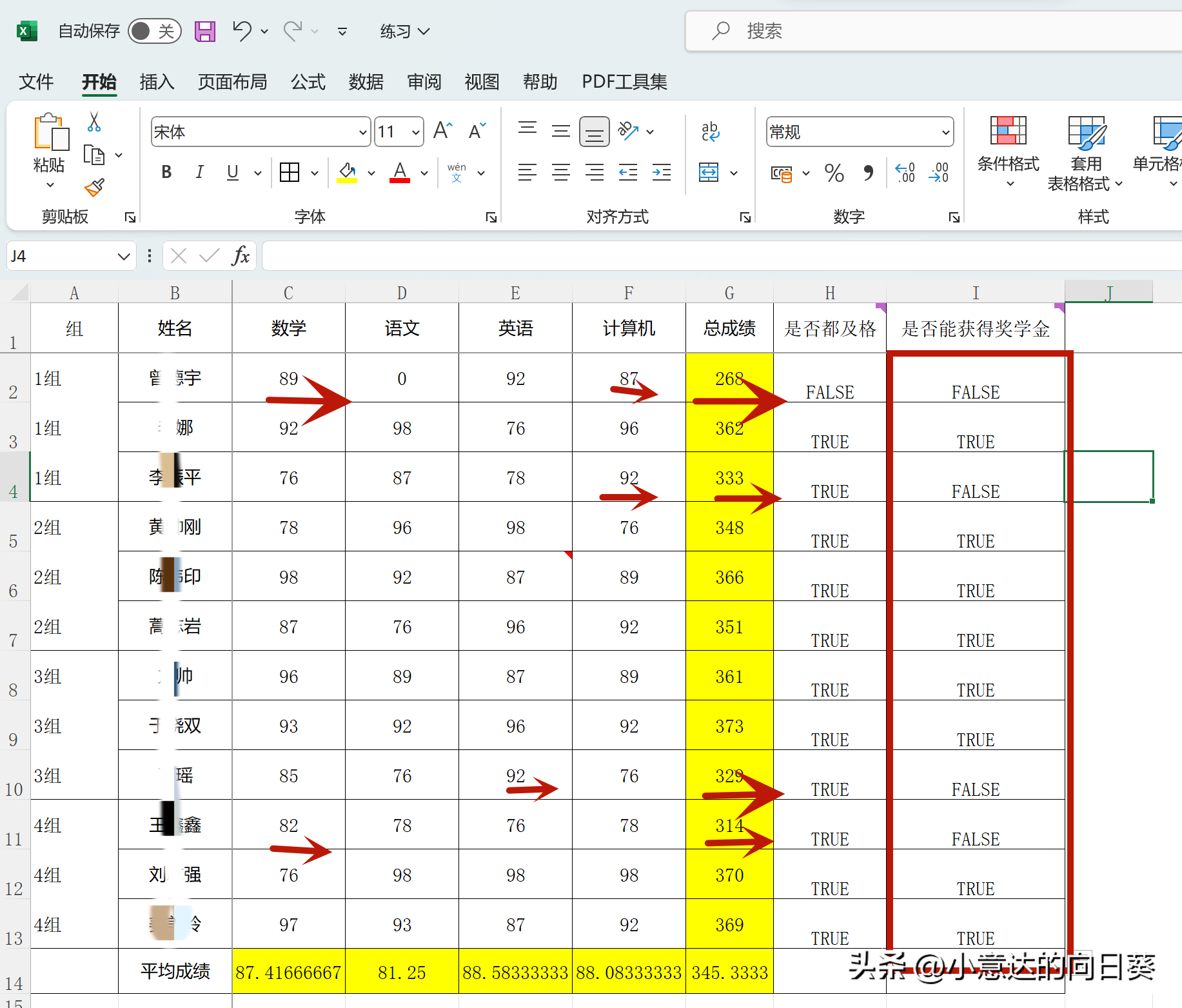
Task: Open the workbook name 练习 dropdown
Action: [404, 31]
